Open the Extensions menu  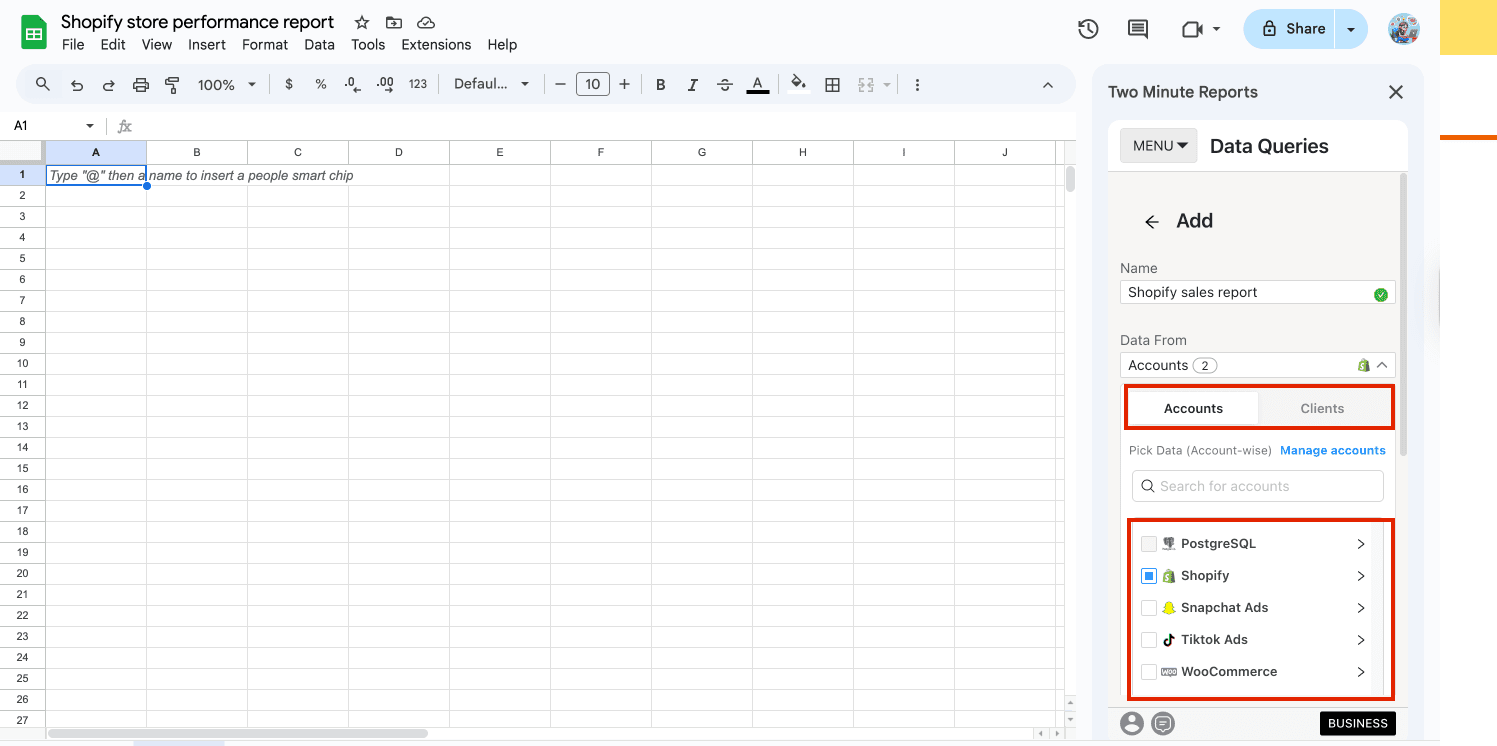436,45
